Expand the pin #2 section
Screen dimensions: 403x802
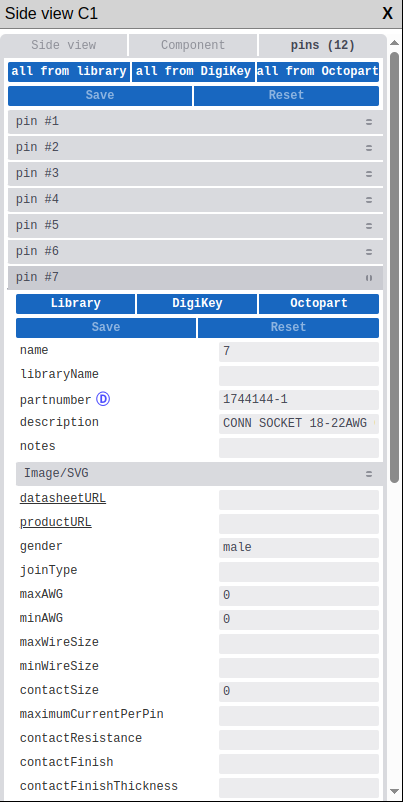click(x=195, y=148)
